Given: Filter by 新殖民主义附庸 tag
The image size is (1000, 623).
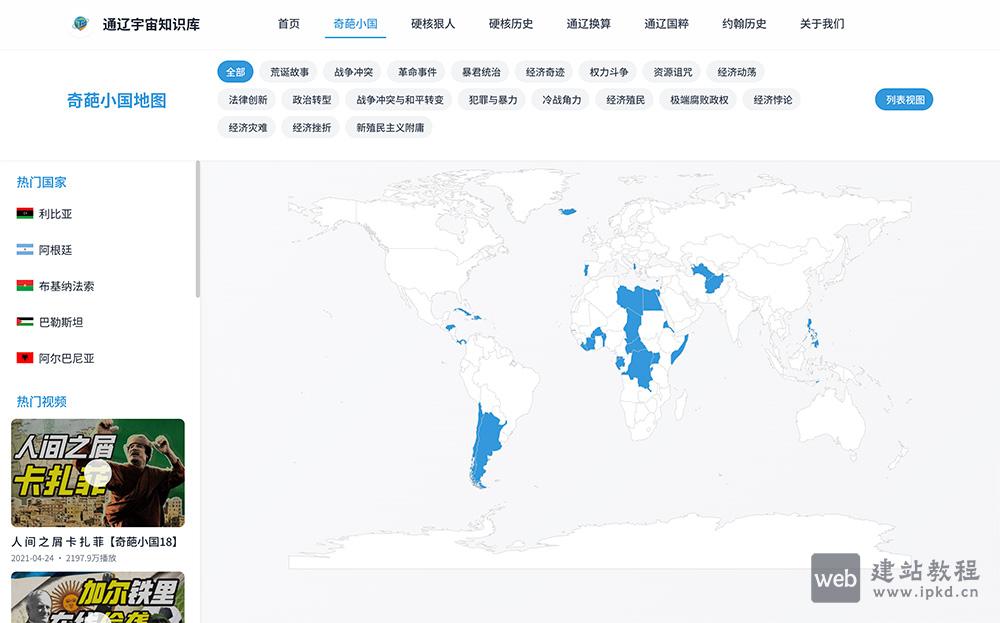Looking at the screenshot, I should 390,128.
